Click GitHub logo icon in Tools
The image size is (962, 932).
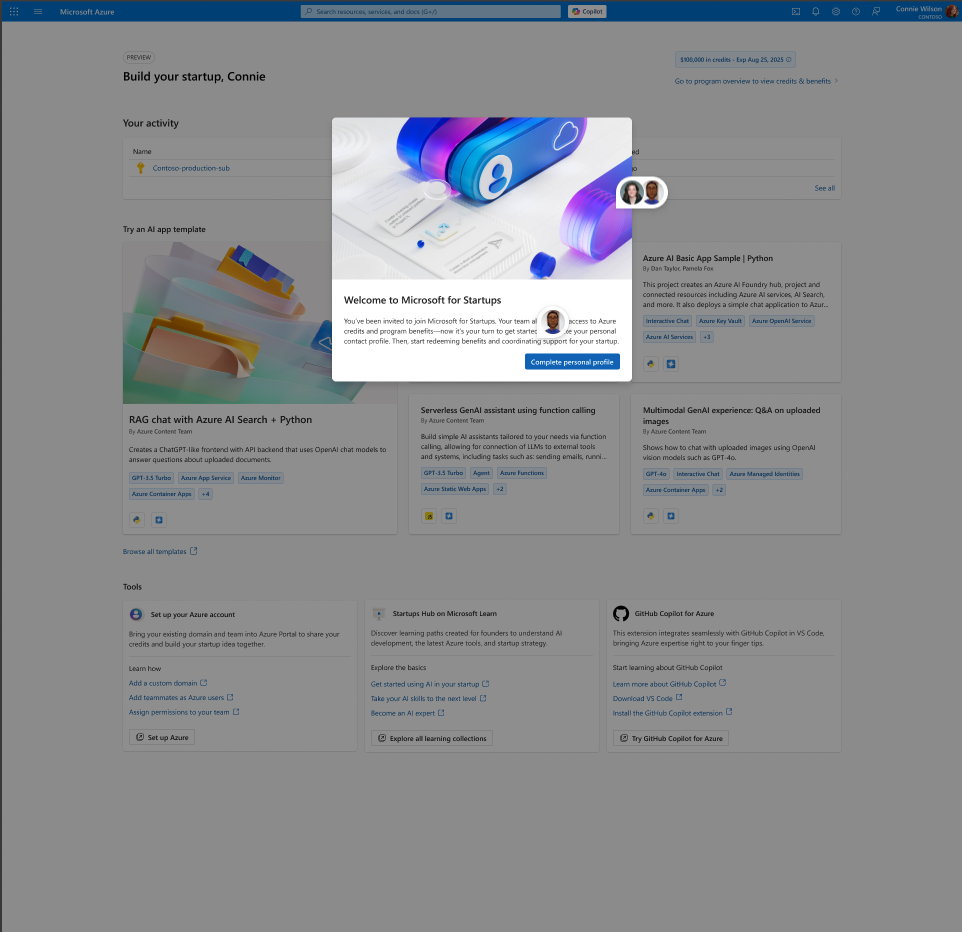(x=621, y=614)
